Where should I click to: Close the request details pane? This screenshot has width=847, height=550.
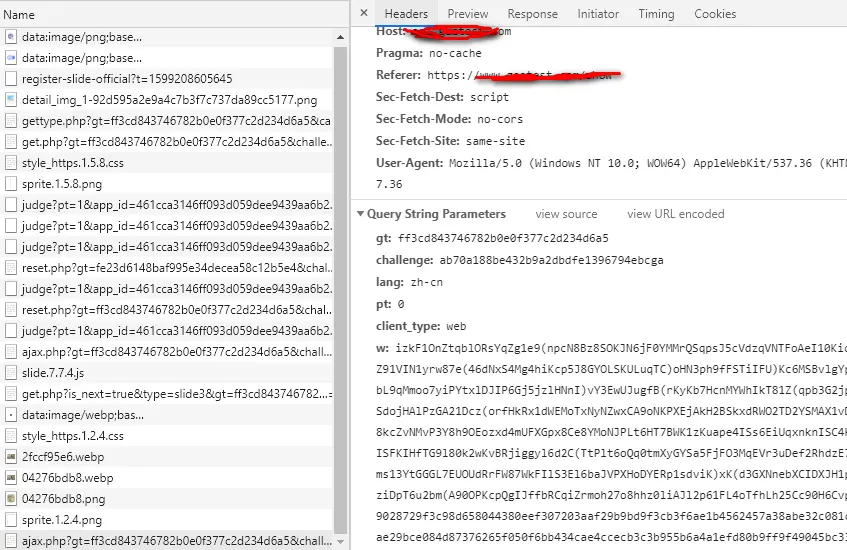point(364,13)
